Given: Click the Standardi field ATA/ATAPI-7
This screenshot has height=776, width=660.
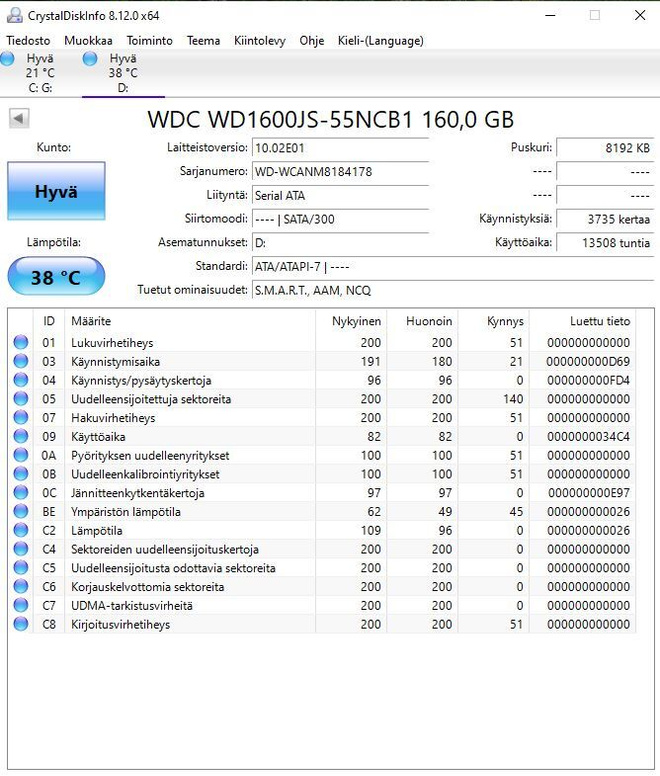Looking at the screenshot, I should tap(453, 267).
